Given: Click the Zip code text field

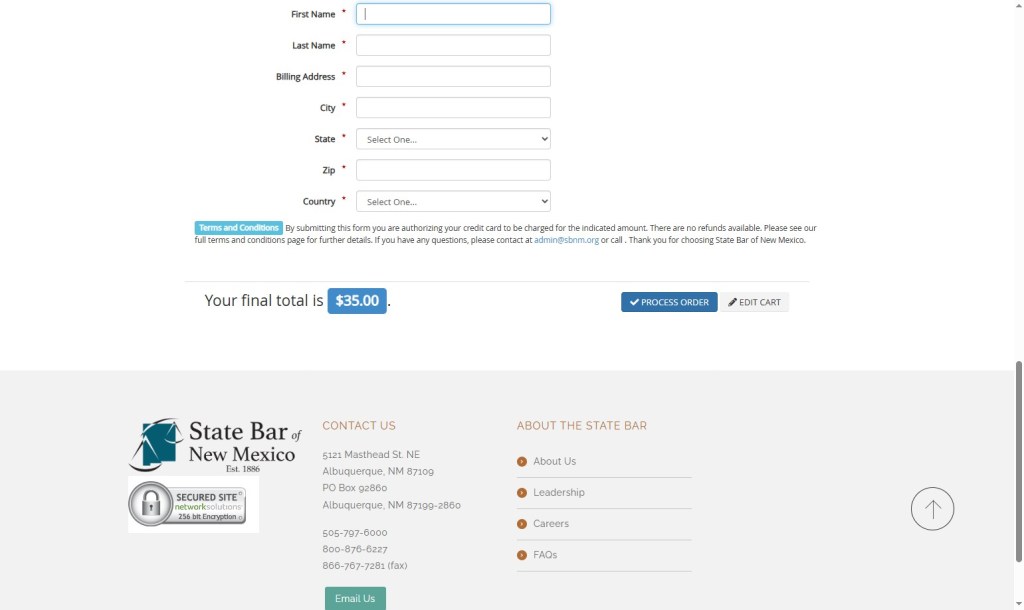Looking at the screenshot, I should (453, 170).
